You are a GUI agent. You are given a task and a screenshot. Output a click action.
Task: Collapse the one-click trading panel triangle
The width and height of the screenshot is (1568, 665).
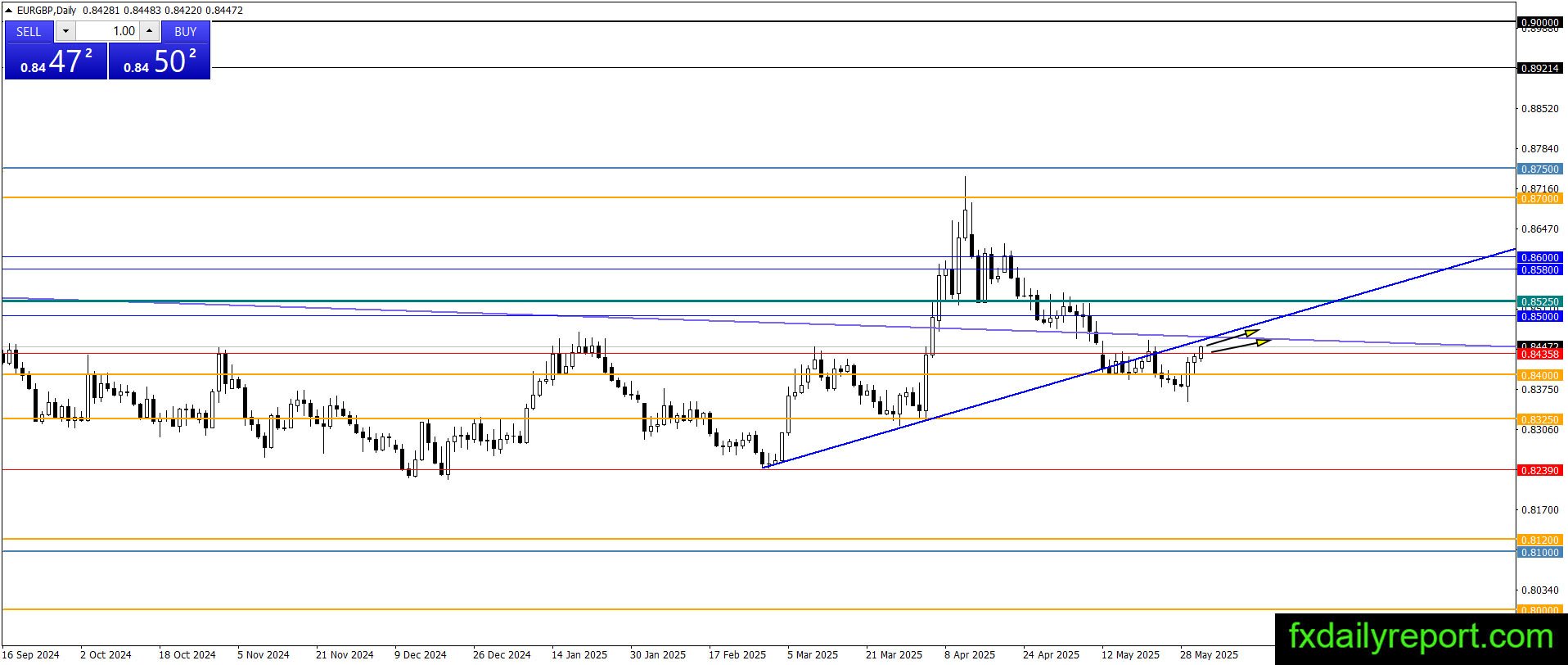pos(9,10)
